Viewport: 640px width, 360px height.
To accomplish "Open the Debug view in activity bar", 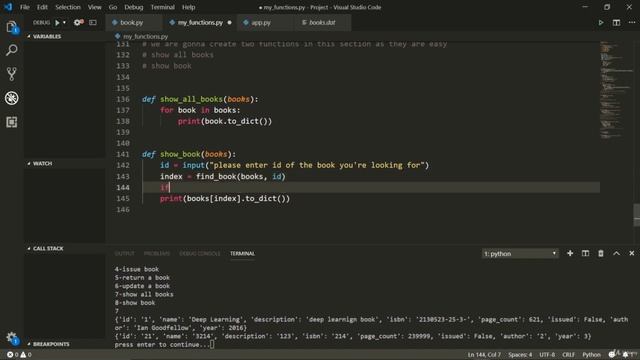I will click(x=11, y=98).
